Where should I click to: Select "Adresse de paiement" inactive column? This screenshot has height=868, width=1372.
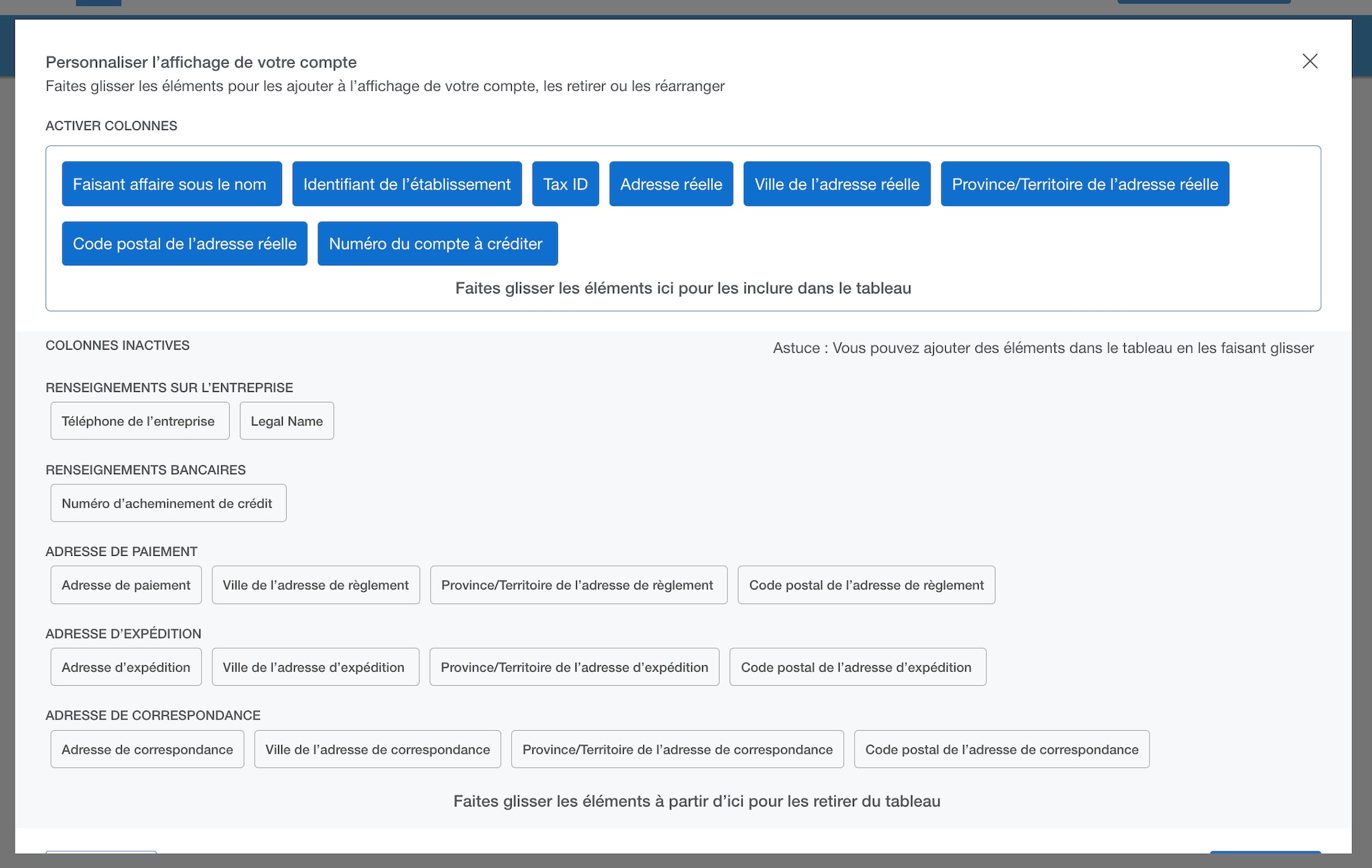click(x=125, y=584)
